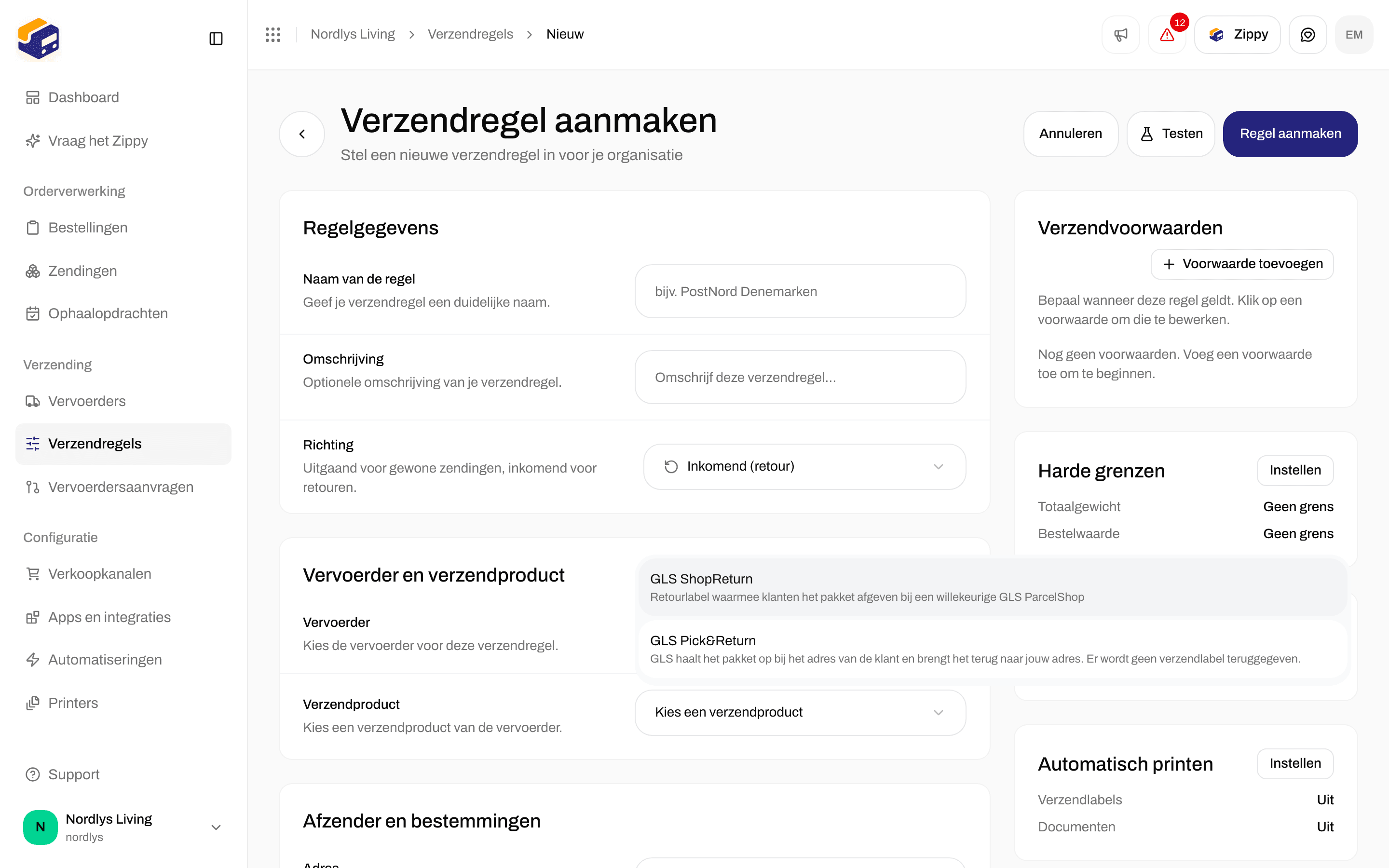Open Printers in sidebar
The image size is (1389, 868).
click(x=123, y=703)
